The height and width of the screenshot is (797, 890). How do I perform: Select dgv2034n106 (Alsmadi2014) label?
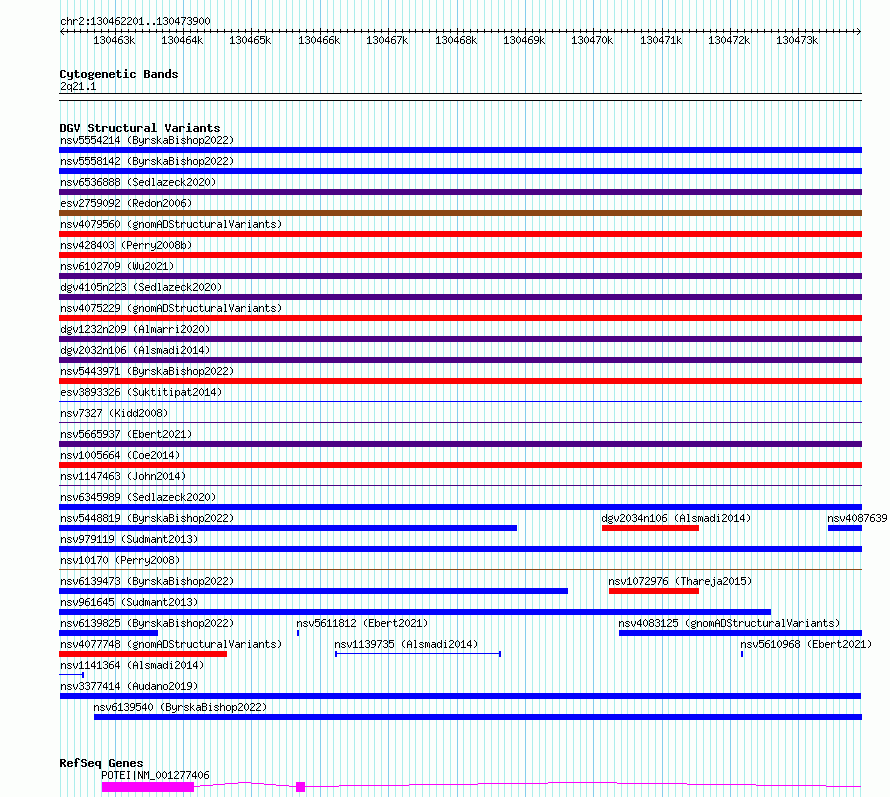pyautogui.click(x=676, y=518)
